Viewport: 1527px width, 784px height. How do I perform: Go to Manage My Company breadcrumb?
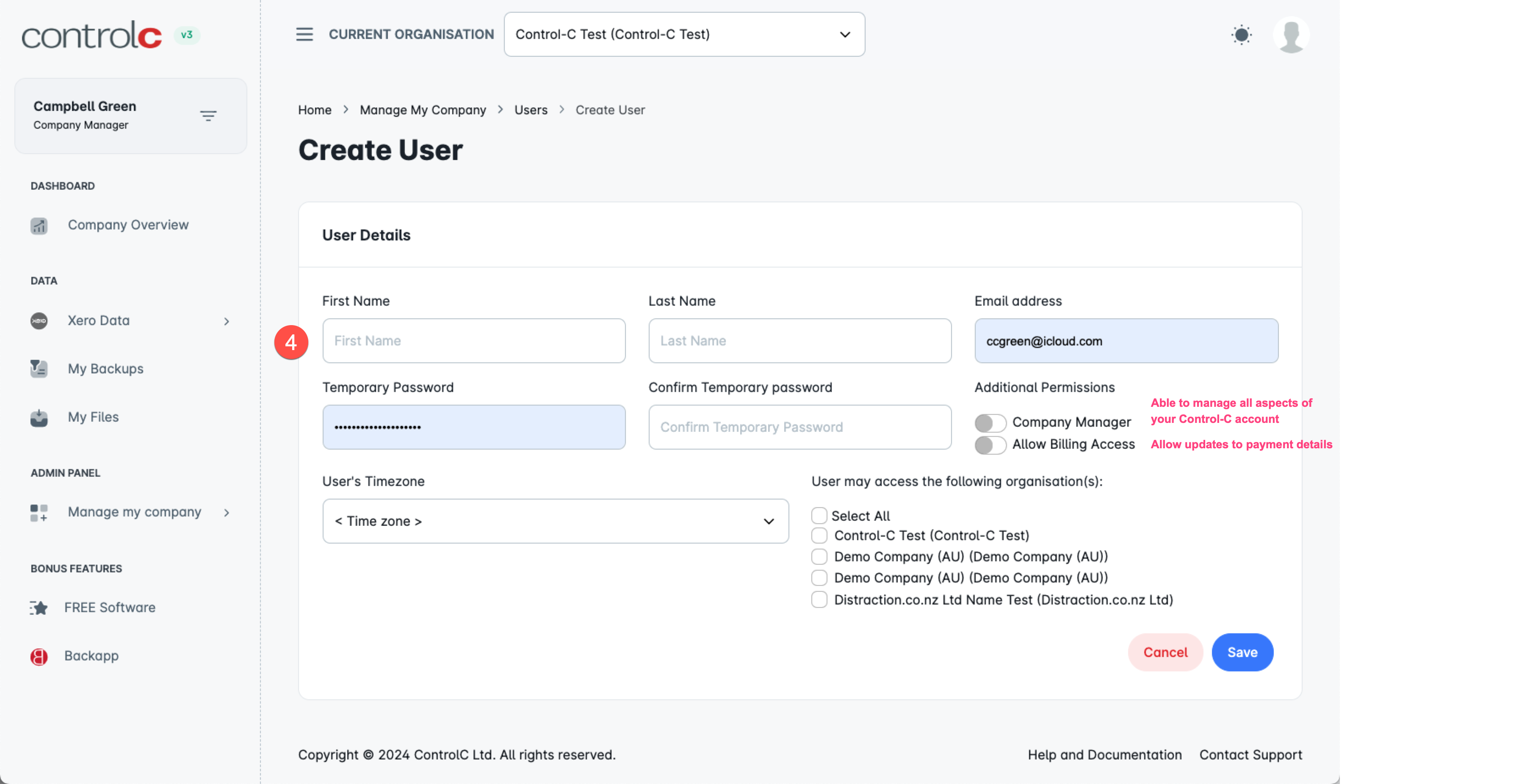pyautogui.click(x=423, y=110)
